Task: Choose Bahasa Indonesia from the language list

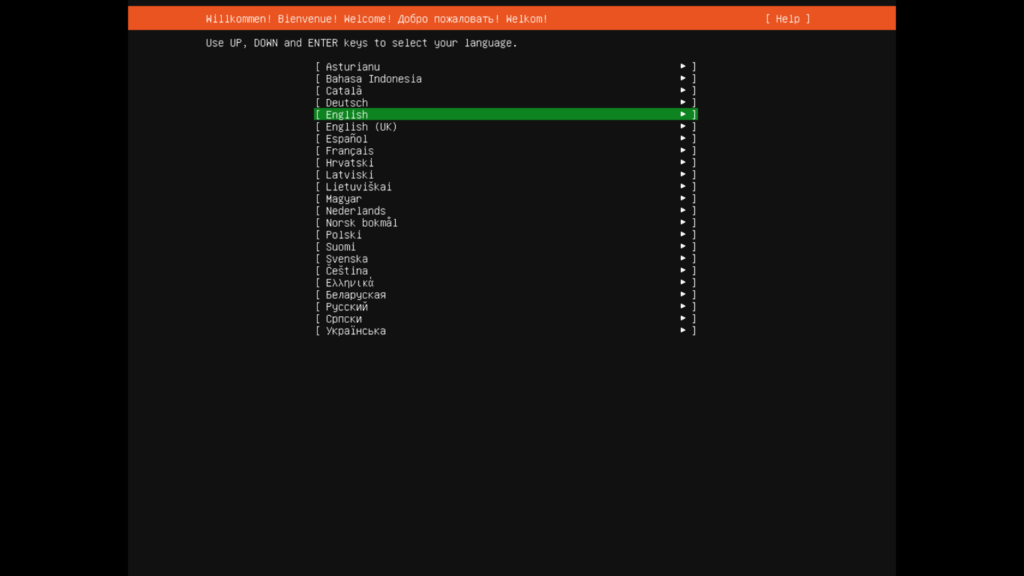Action: (505, 78)
